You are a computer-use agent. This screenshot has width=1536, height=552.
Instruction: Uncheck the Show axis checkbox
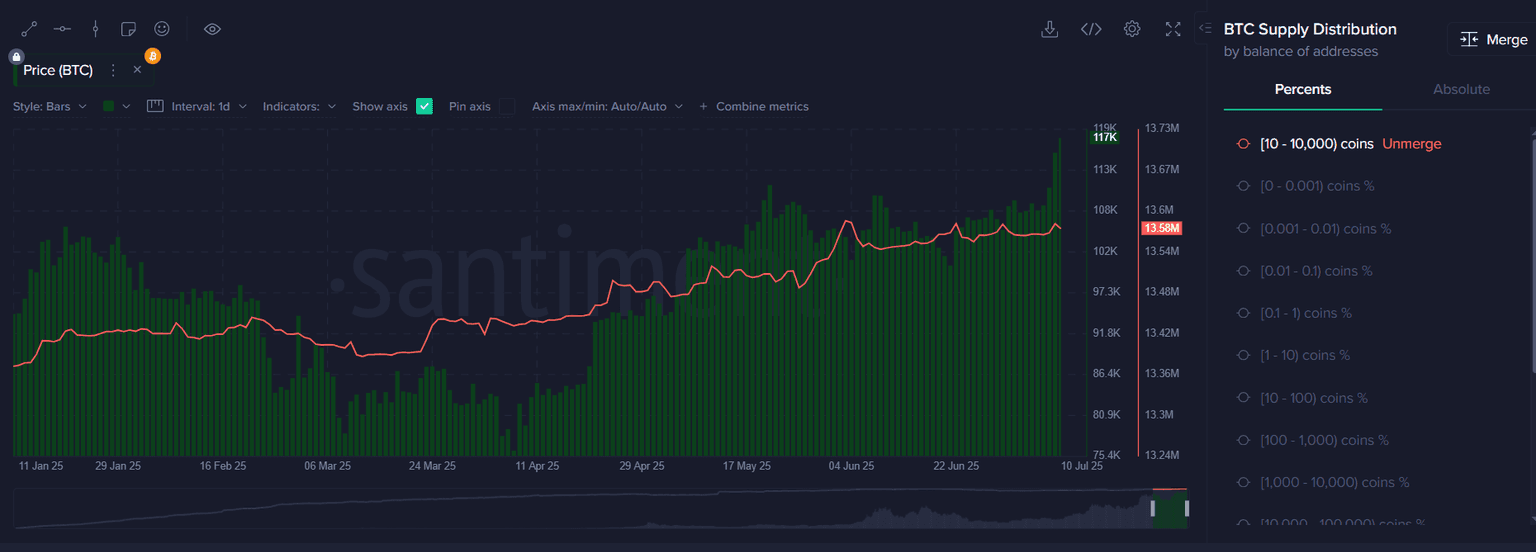(424, 106)
